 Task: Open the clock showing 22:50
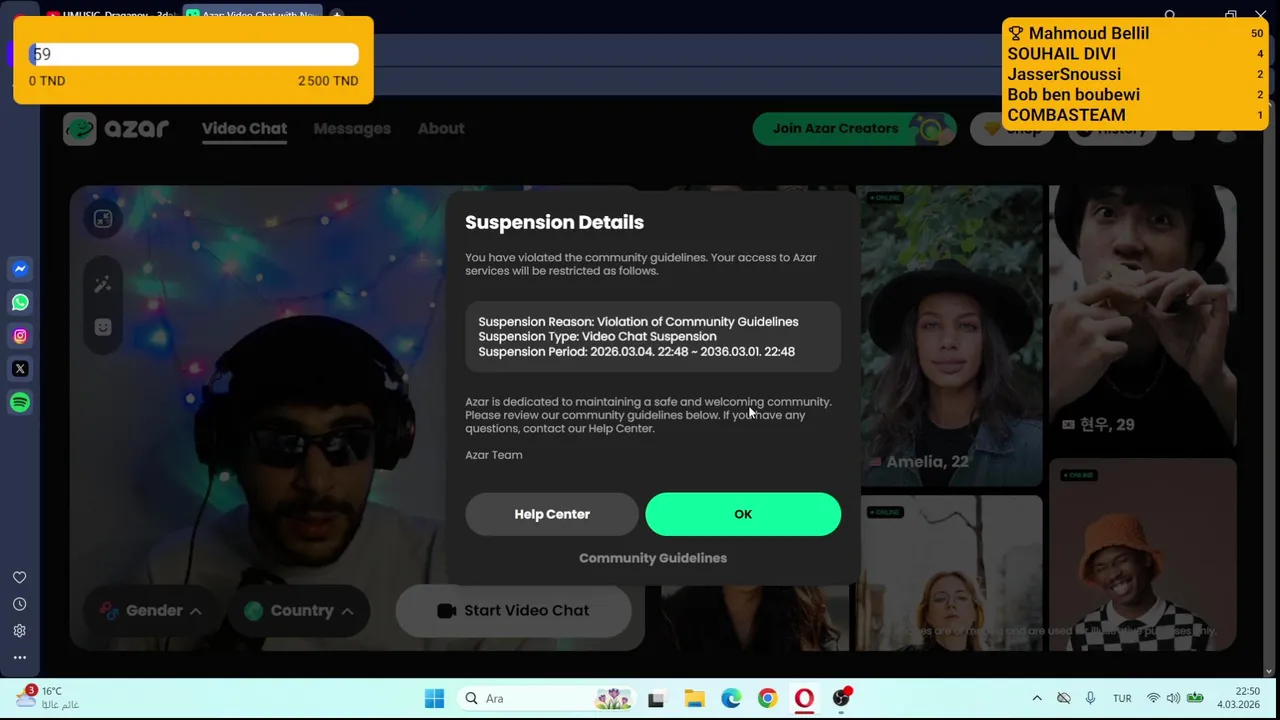click(x=1239, y=698)
